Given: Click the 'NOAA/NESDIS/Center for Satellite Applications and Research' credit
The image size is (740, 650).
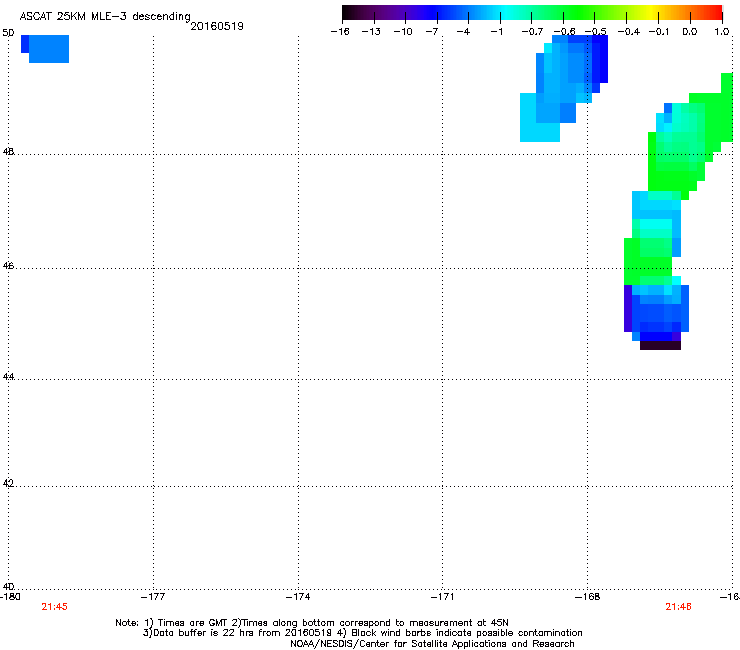Looking at the screenshot, I should click(432, 644).
